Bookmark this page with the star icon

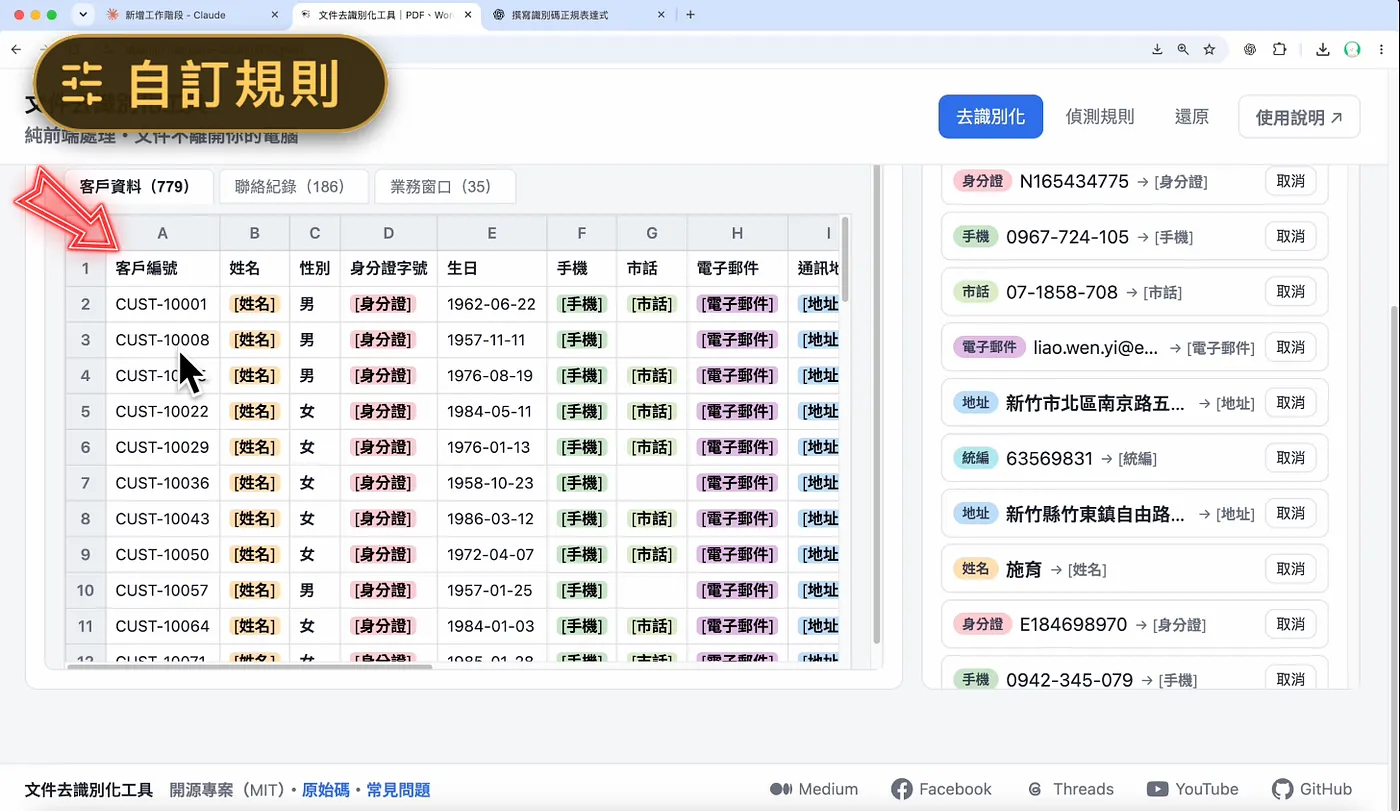click(1209, 49)
